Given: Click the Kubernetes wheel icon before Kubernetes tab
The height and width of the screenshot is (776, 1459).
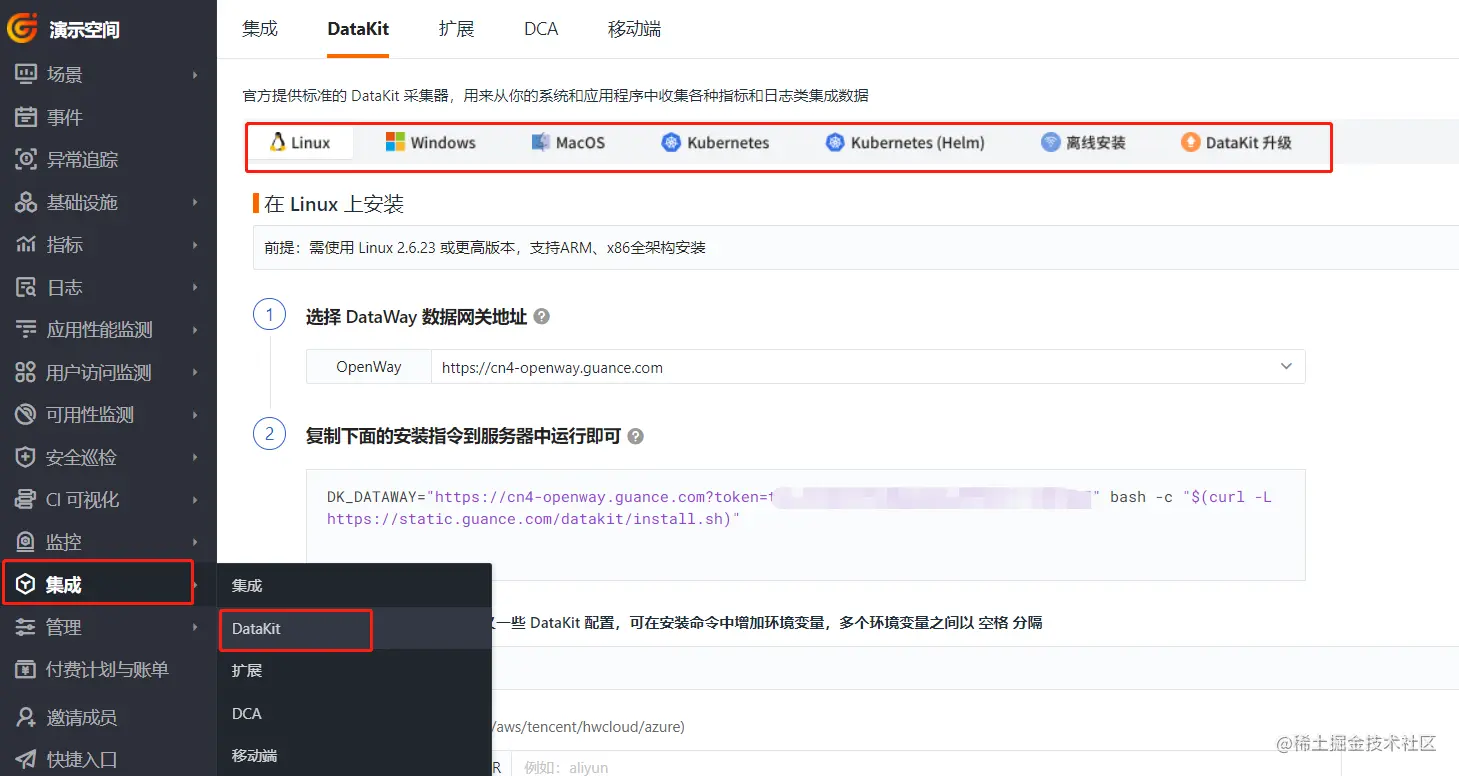Looking at the screenshot, I should tap(671, 142).
